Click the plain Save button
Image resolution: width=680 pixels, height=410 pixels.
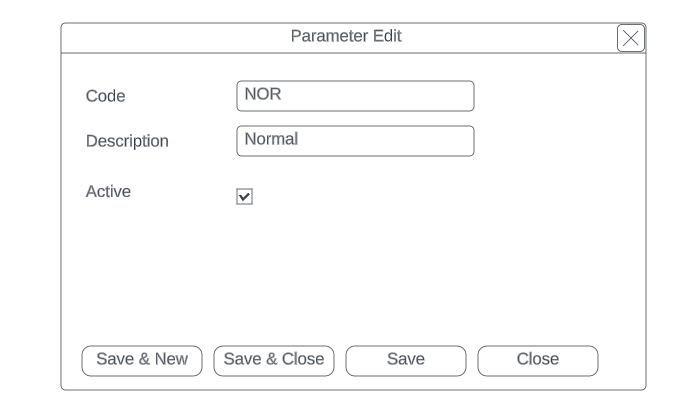point(405,360)
